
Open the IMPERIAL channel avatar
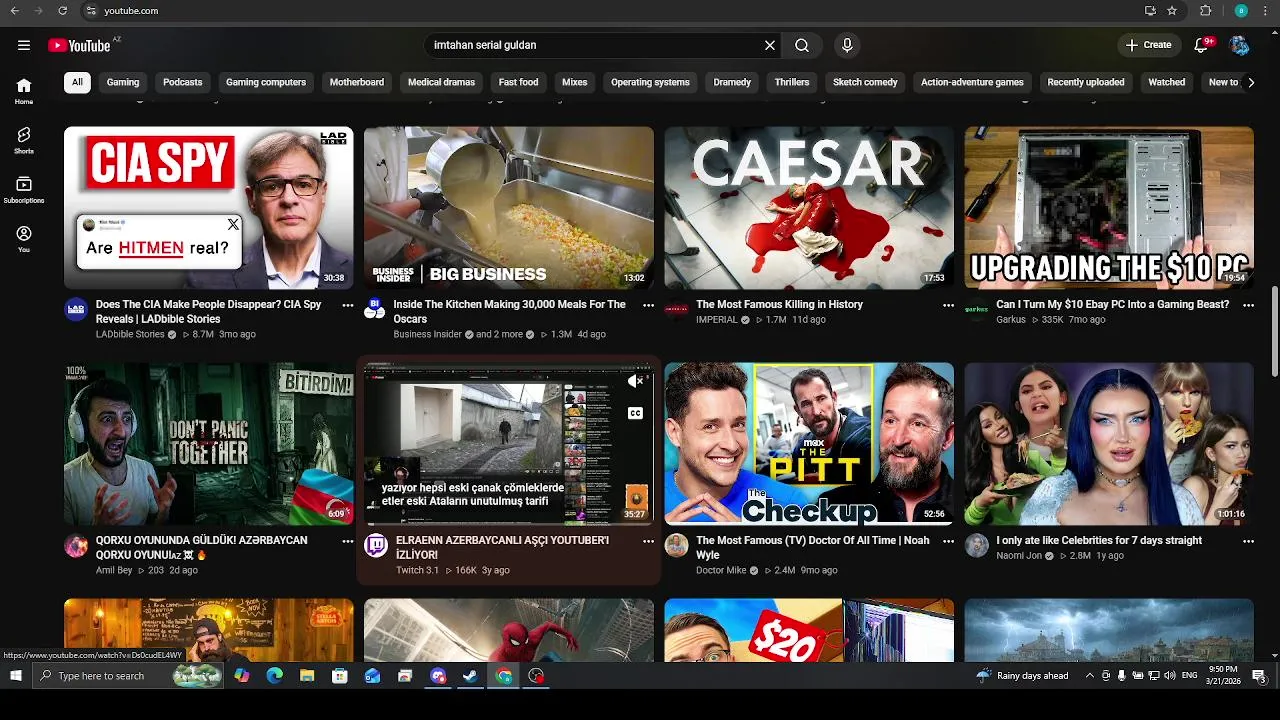pos(677,309)
